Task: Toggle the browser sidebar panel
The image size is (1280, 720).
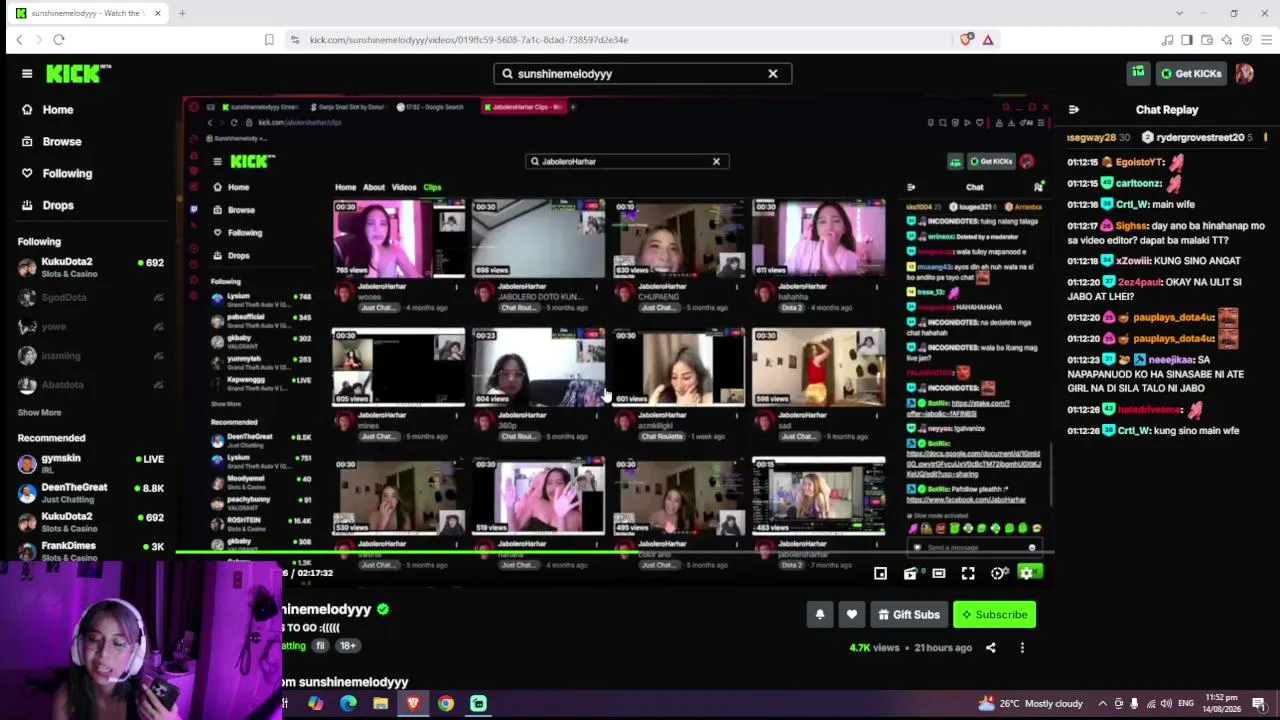Action: [1187, 40]
